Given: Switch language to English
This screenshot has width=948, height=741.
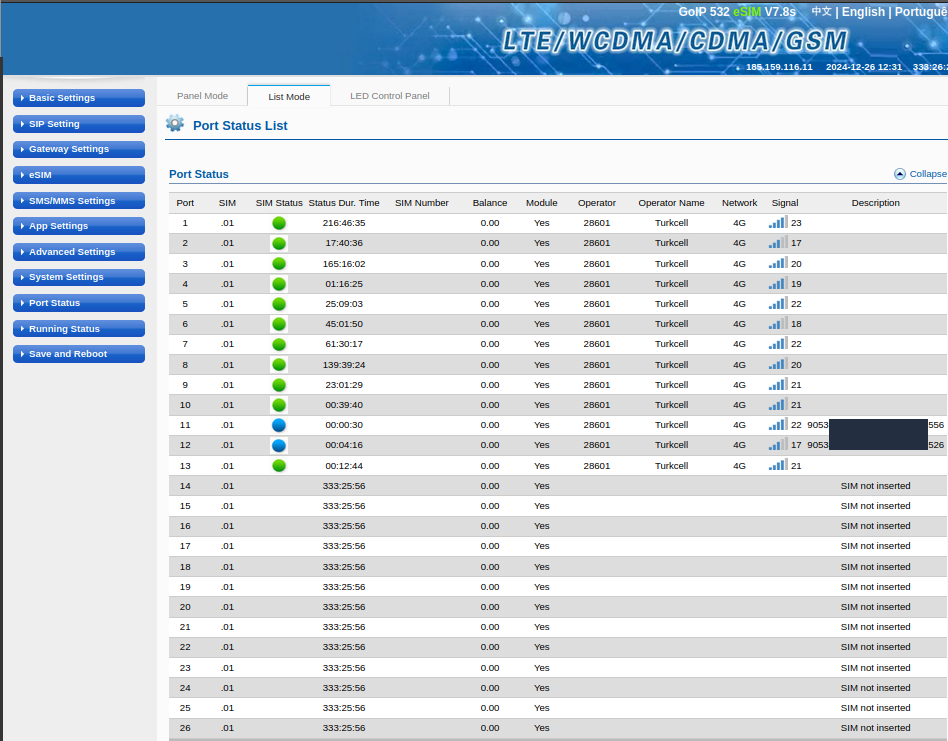Looking at the screenshot, I should click(863, 11).
